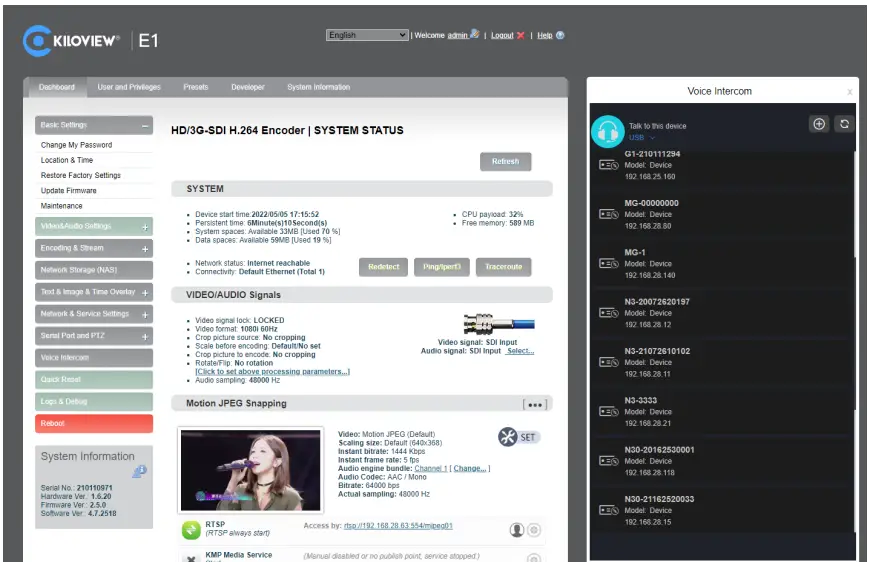869x562 pixels.
Task: Click the Refresh button
Action: click(x=505, y=161)
